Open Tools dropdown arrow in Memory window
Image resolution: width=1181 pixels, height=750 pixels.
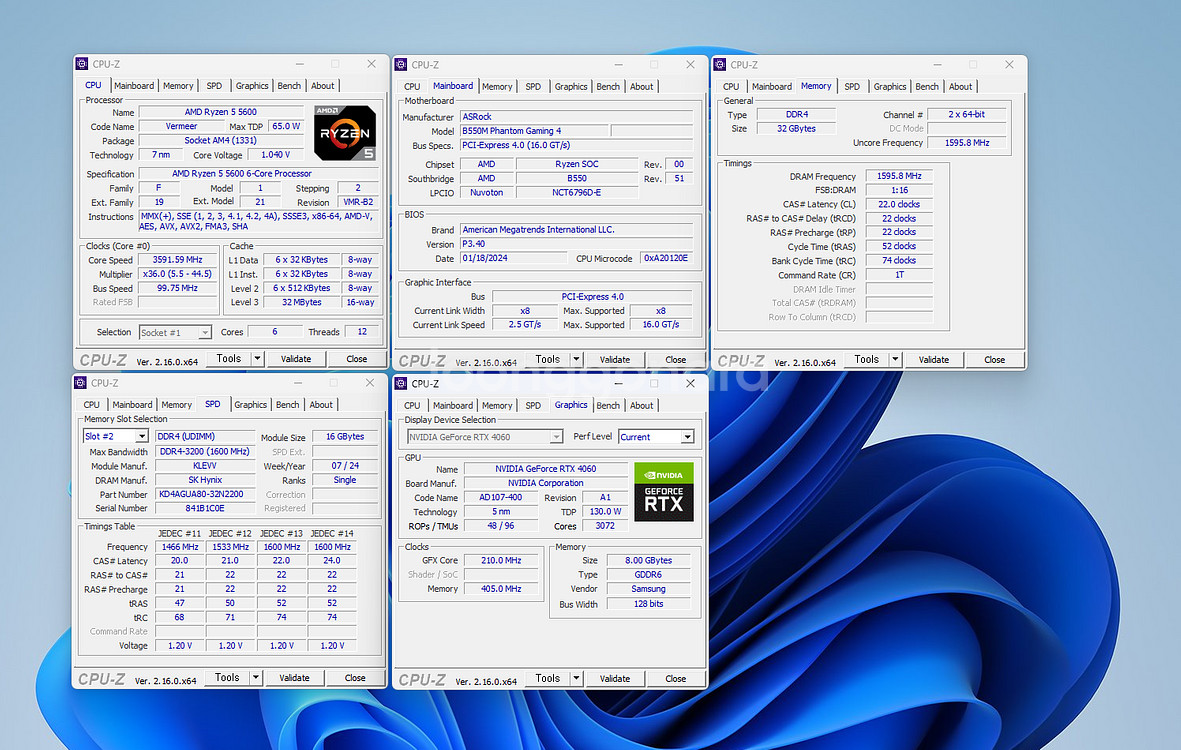point(896,359)
